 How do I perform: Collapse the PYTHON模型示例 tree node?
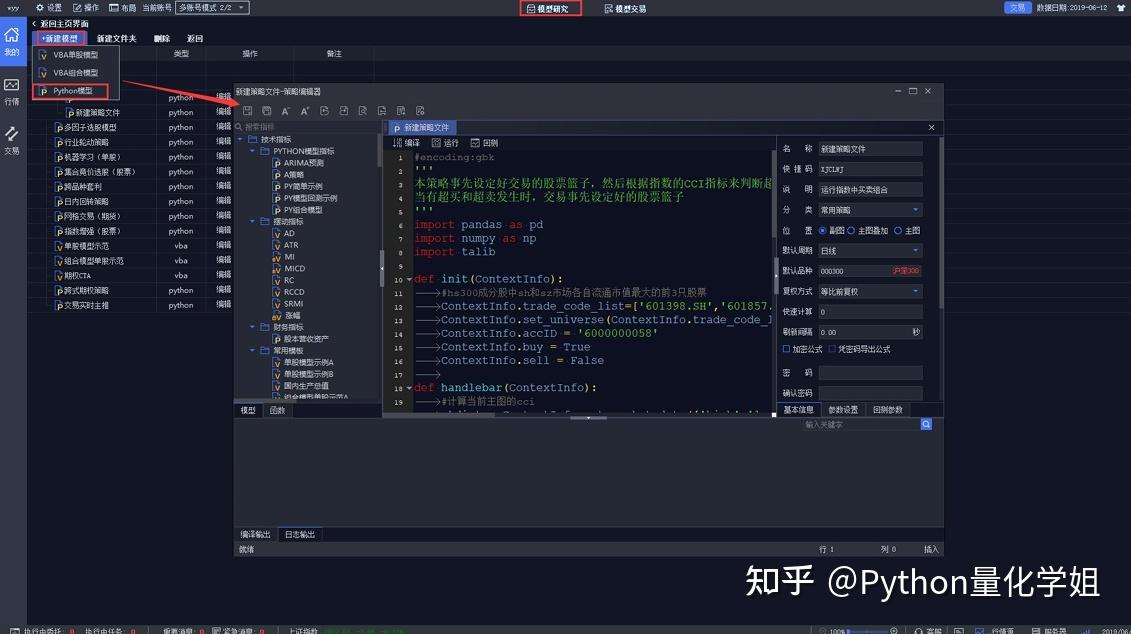coord(252,150)
